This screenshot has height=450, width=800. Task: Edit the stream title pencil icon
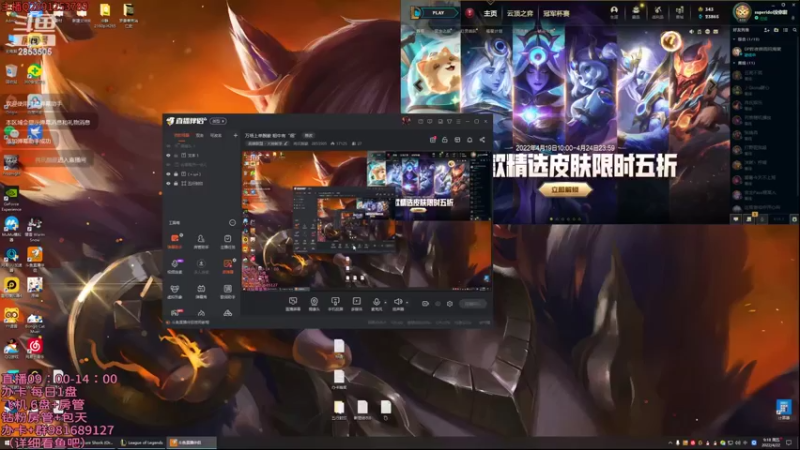coord(286,144)
